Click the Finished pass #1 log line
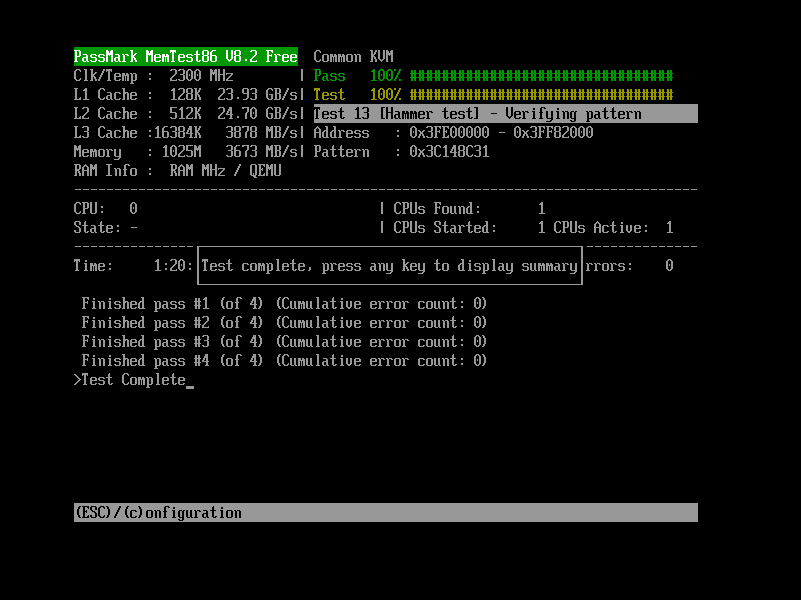Screen dimensions: 801x600 (x=284, y=304)
